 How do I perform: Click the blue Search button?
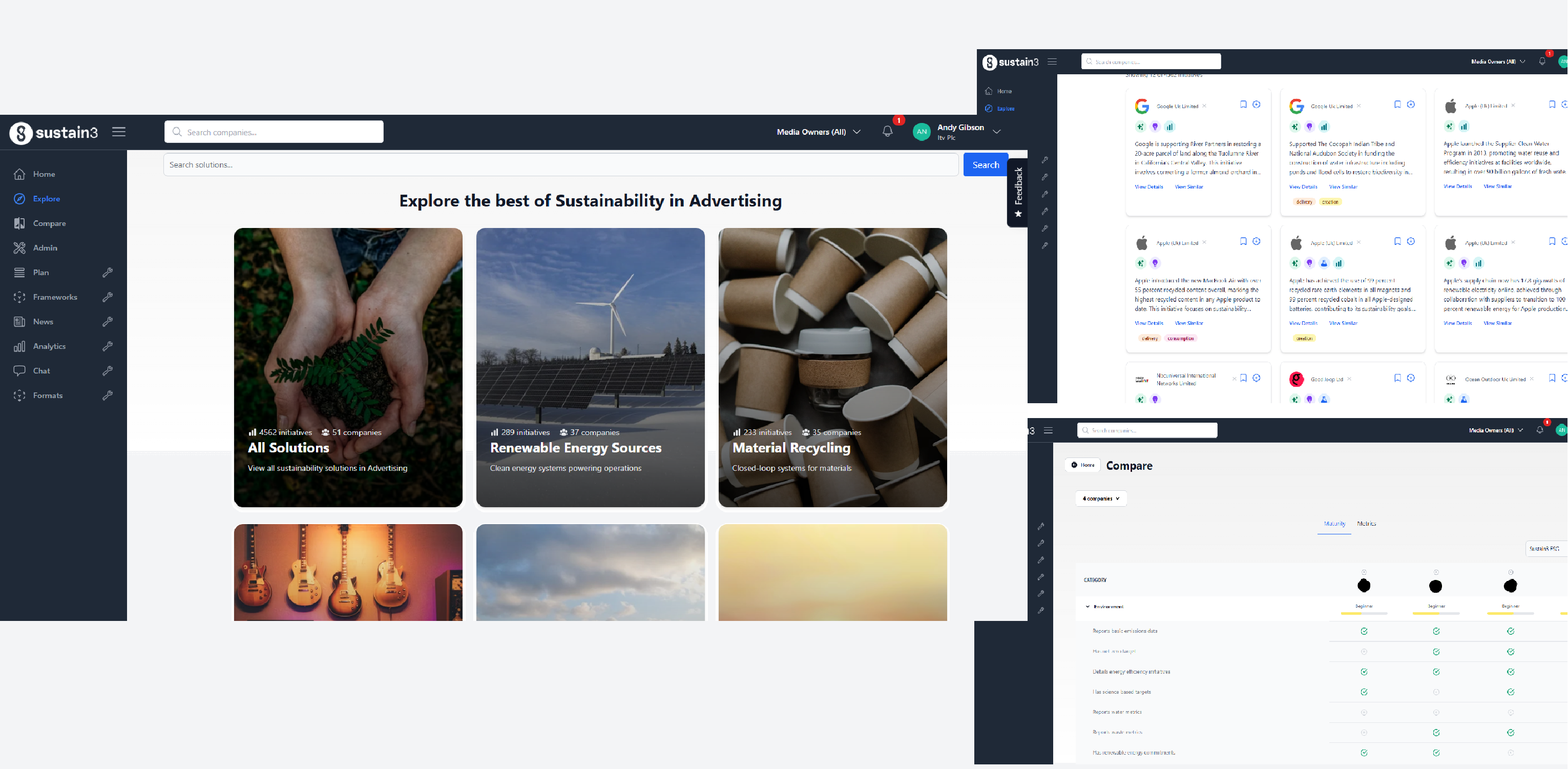[986, 164]
